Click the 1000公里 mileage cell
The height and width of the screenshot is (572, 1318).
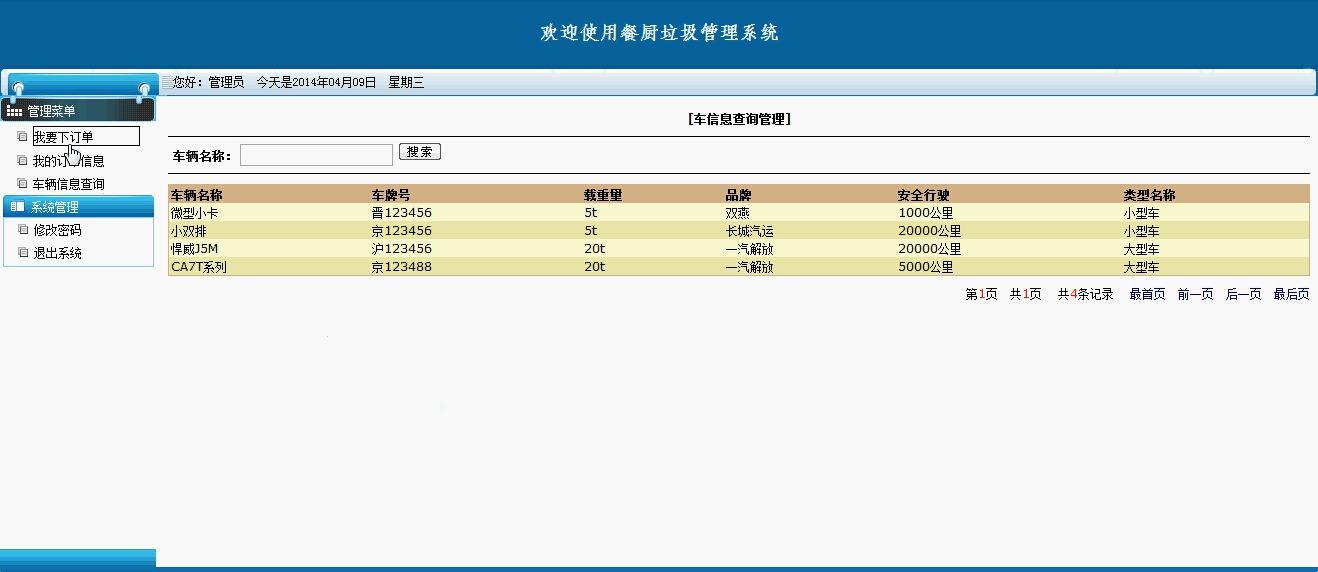coord(926,213)
